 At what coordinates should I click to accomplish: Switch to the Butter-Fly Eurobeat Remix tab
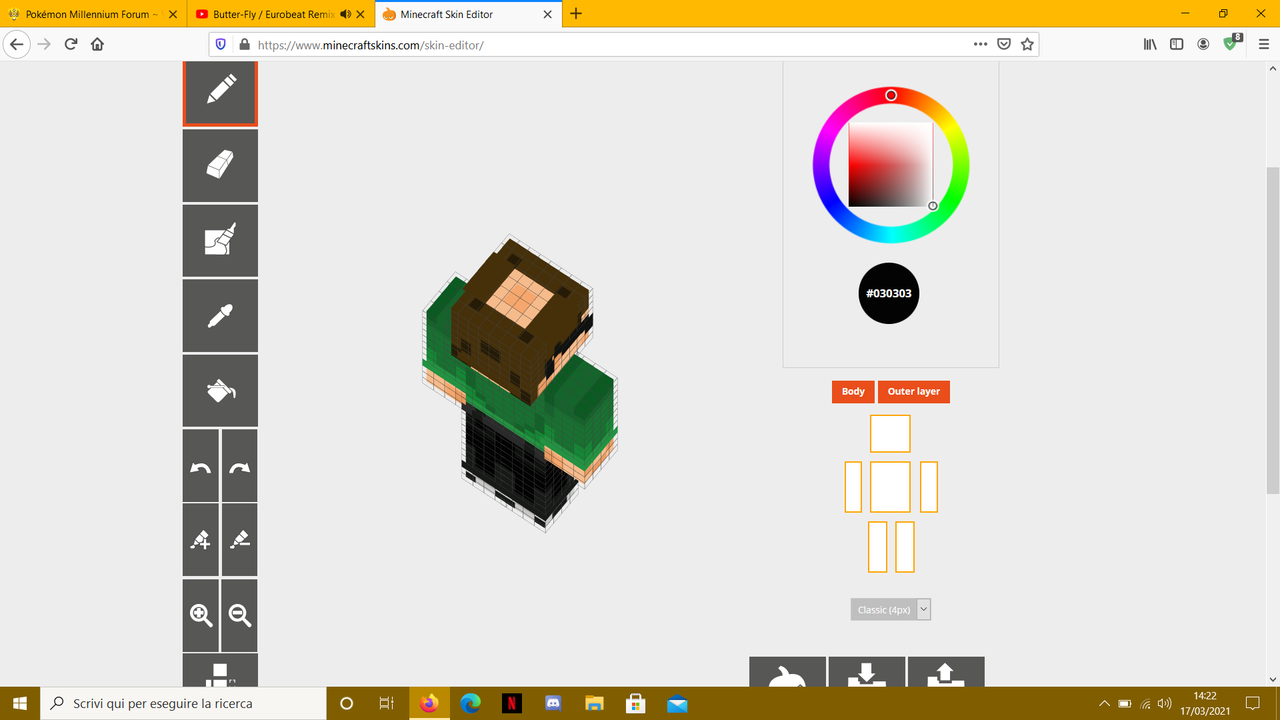coord(265,14)
